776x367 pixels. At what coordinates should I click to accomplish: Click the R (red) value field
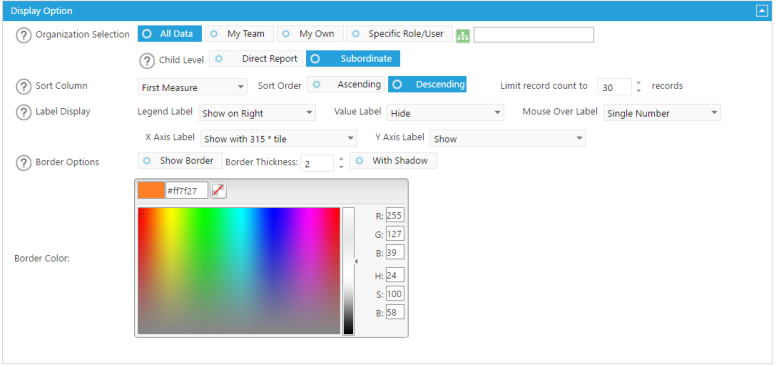pyautogui.click(x=395, y=215)
